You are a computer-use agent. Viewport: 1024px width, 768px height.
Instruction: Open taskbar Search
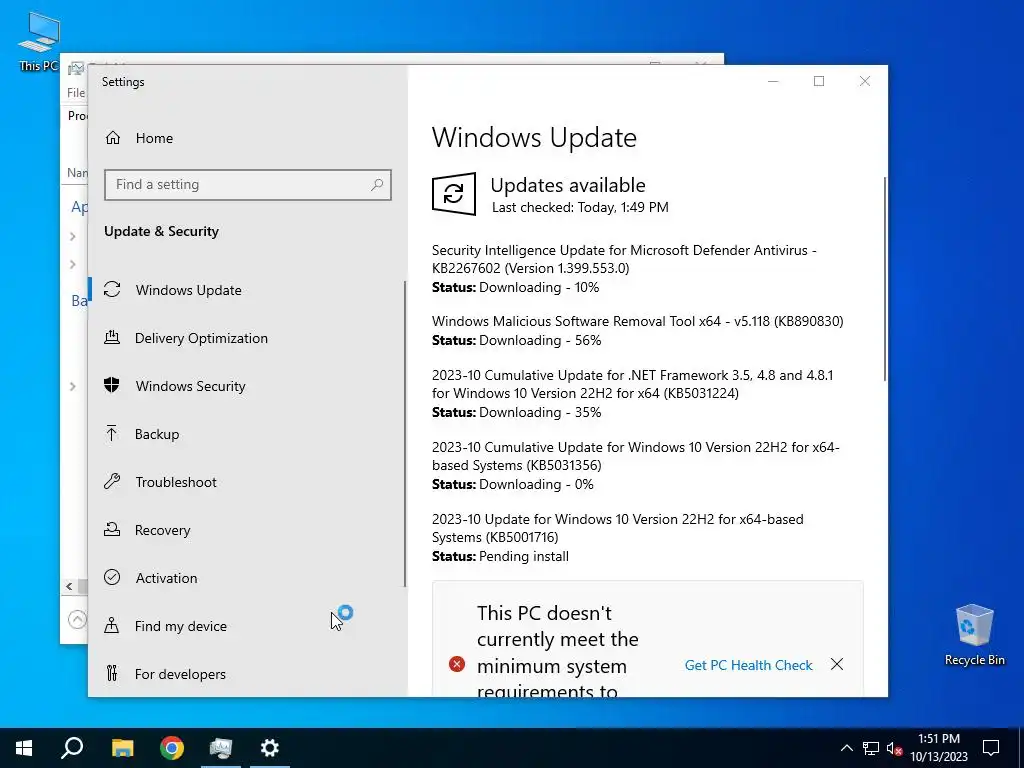pyautogui.click(x=72, y=748)
